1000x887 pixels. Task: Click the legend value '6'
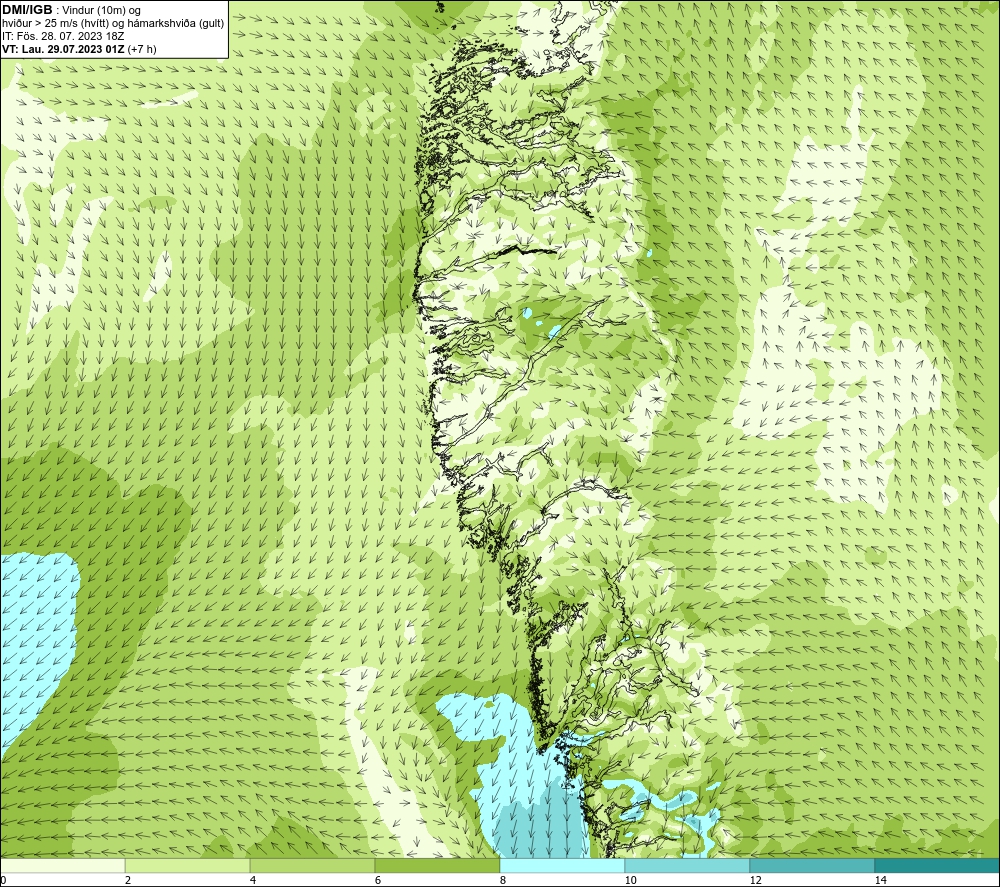(378, 881)
